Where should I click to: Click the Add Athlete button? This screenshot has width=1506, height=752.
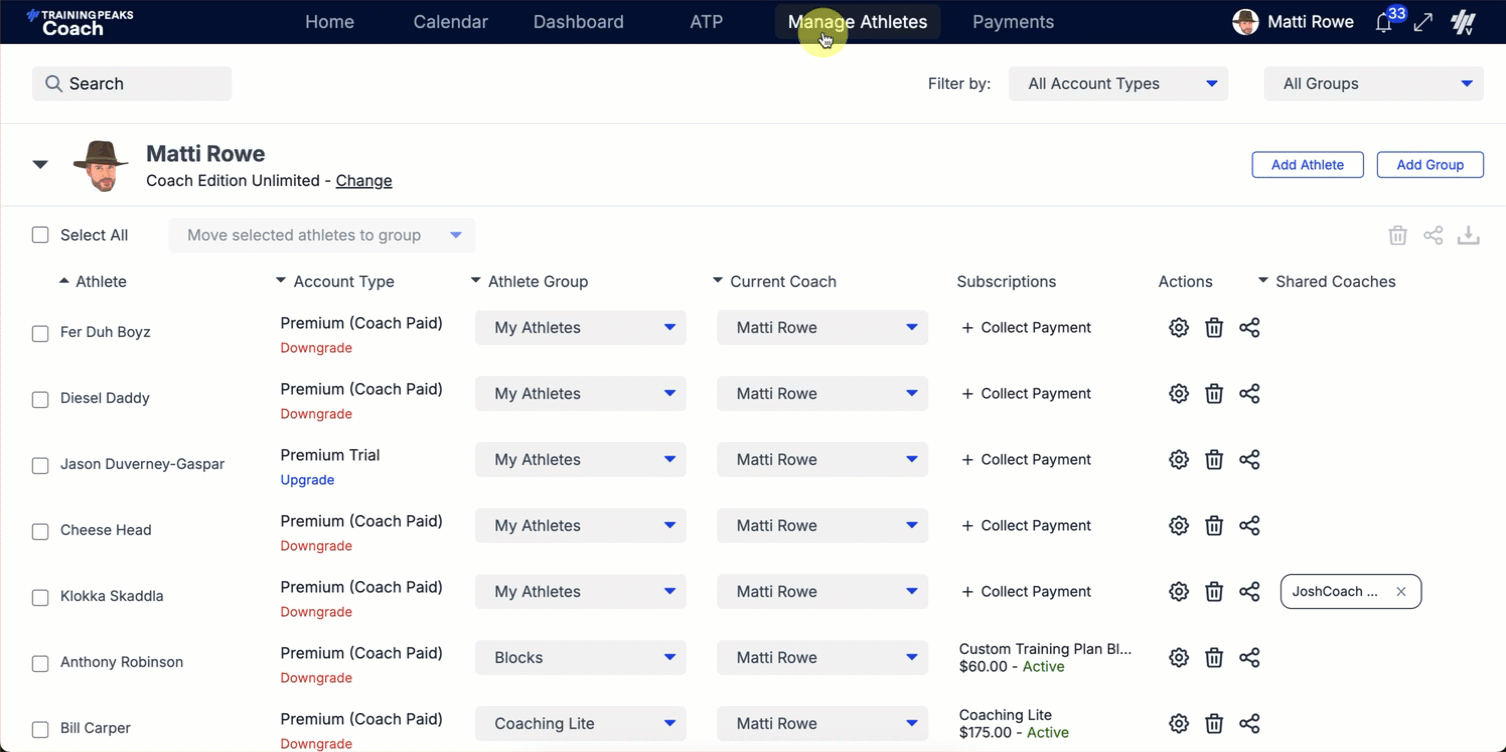pos(1307,165)
